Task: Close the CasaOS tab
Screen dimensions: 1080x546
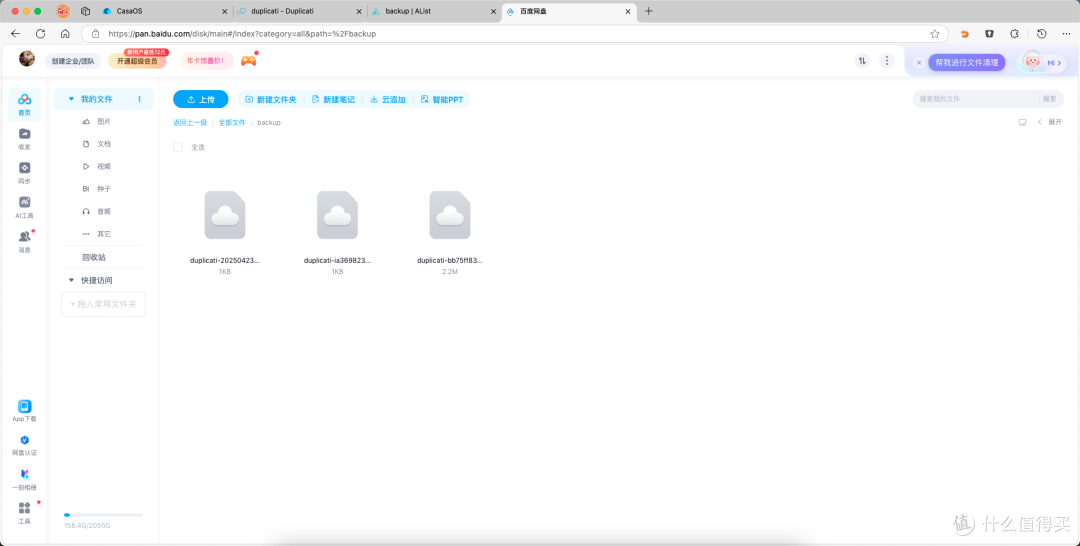Action: pos(225,12)
